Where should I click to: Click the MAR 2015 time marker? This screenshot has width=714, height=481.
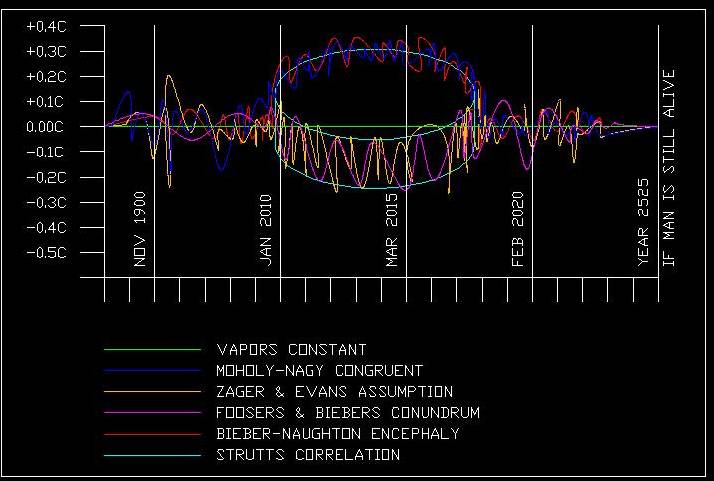coord(392,229)
